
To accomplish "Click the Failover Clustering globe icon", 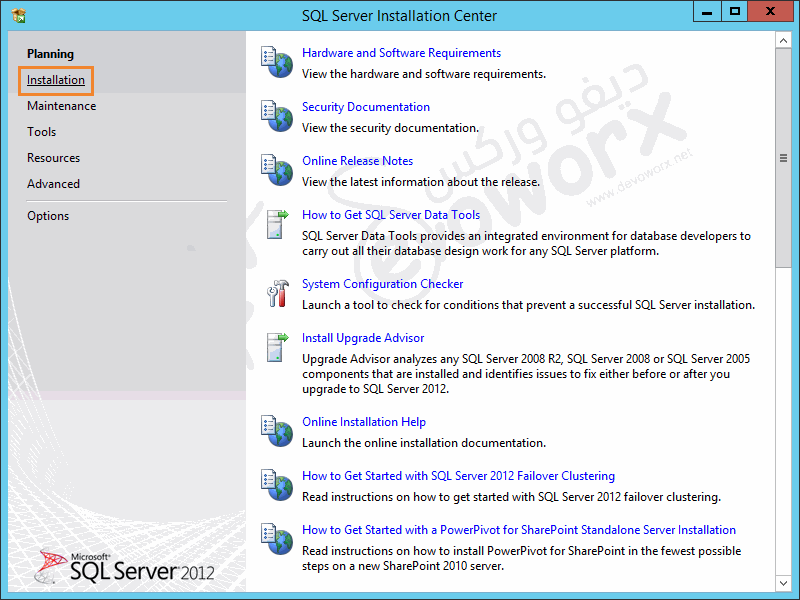I will pyautogui.click(x=277, y=485).
